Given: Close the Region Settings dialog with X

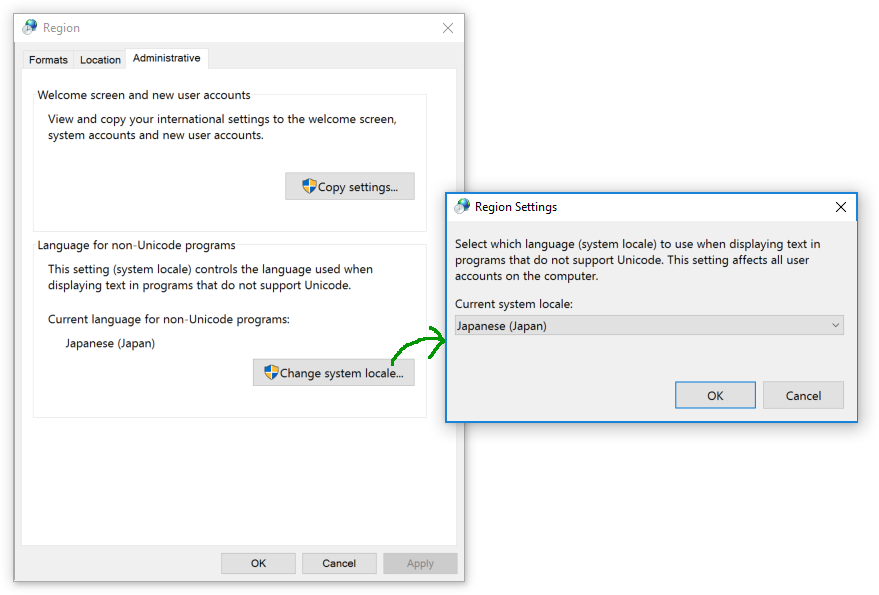Looking at the screenshot, I should (x=840, y=207).
